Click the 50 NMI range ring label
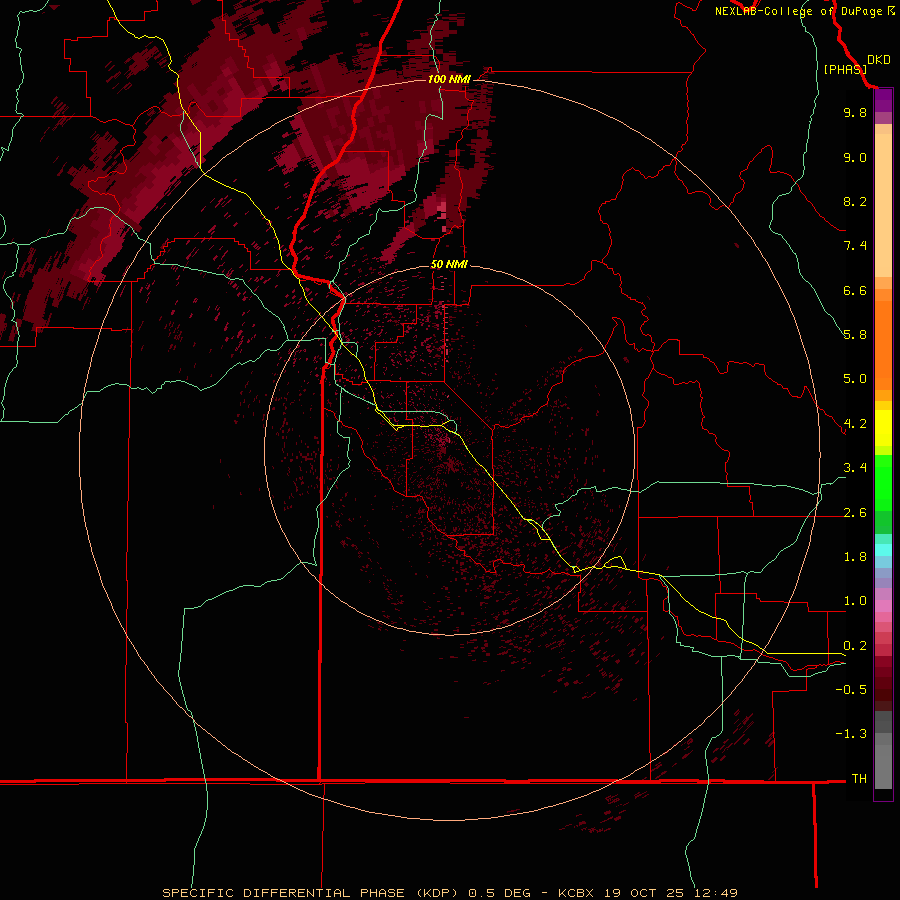900x900 pixels. (449, 264)
